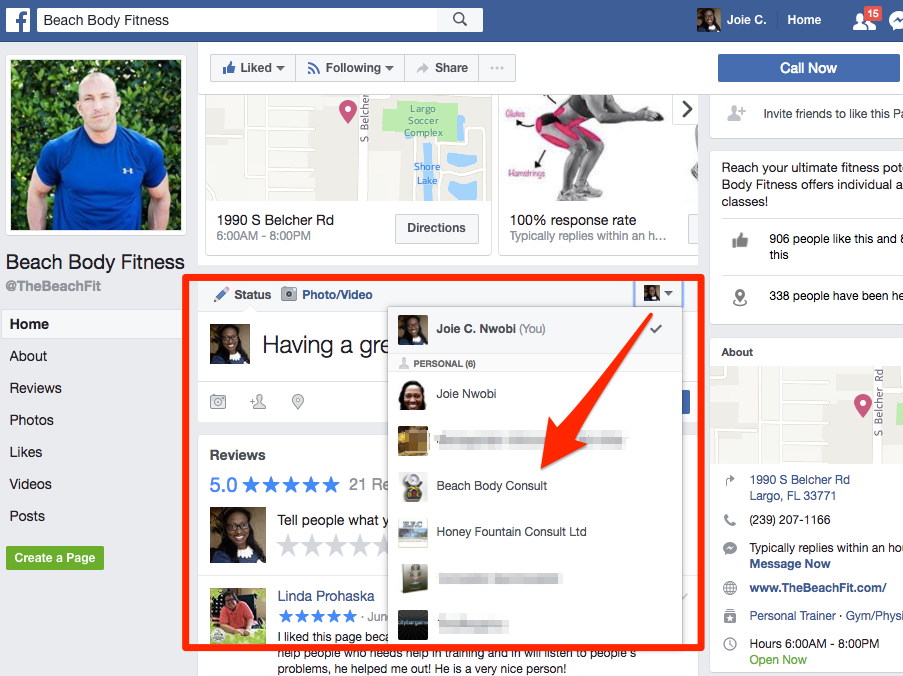Click the Facebook logo icon
The image size is (903, 676).
click(x=18, y=20)
